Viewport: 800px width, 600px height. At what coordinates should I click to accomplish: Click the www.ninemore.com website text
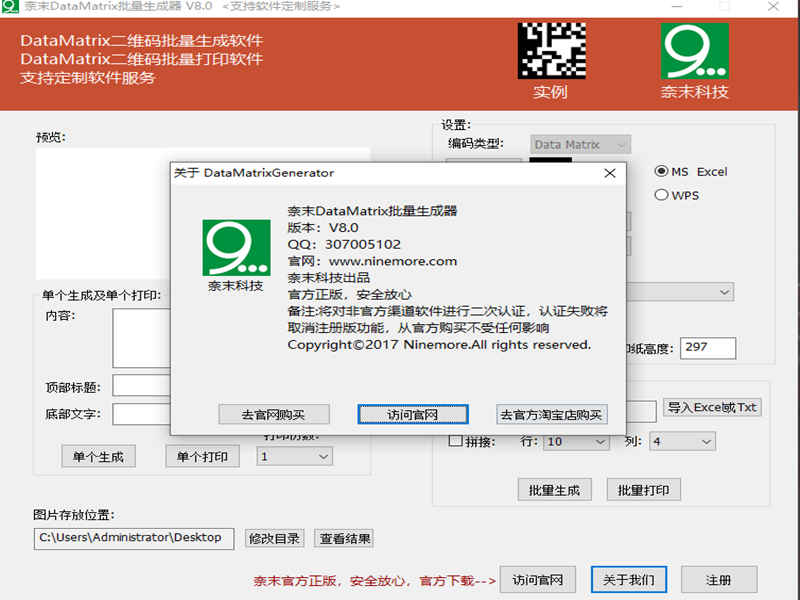(x=393, y=261)
